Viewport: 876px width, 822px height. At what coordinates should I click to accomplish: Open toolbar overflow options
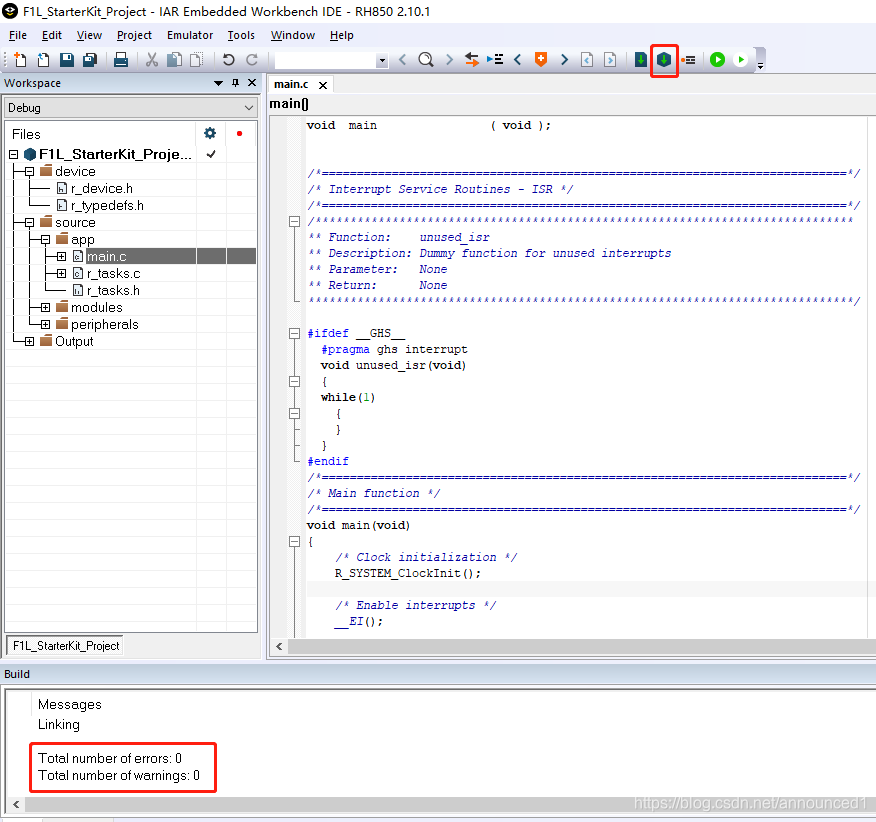coord(760,65)
